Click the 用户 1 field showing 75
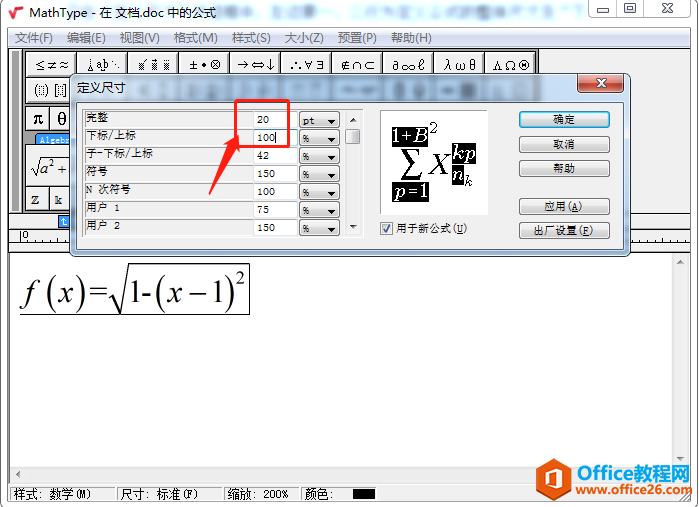Image resolution: width=699 pixels, height=507 pixels. tap(275, 210)
